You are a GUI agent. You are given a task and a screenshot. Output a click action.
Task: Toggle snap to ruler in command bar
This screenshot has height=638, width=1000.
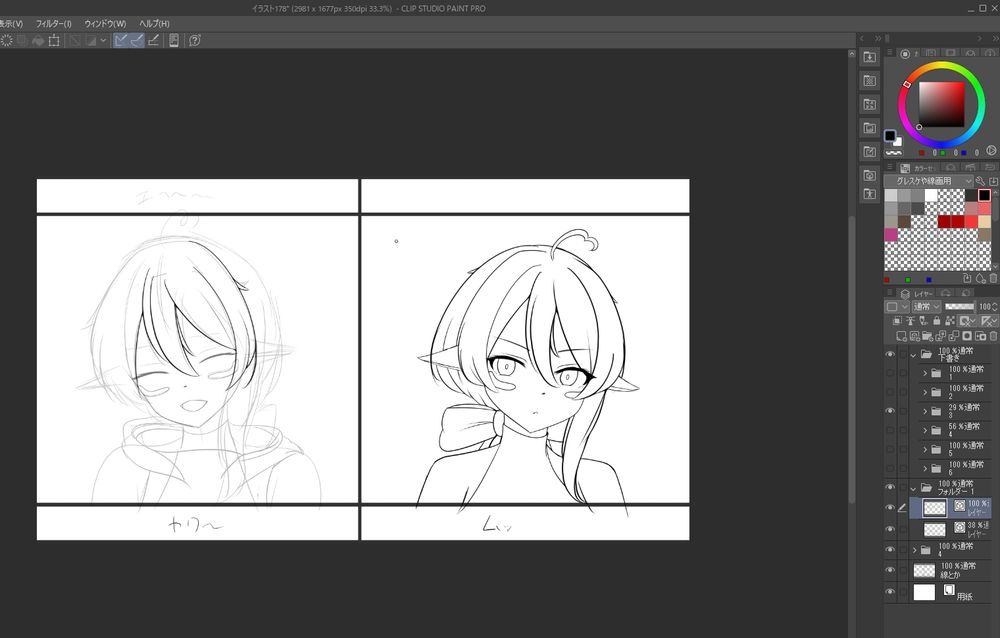tap(121, 40)
